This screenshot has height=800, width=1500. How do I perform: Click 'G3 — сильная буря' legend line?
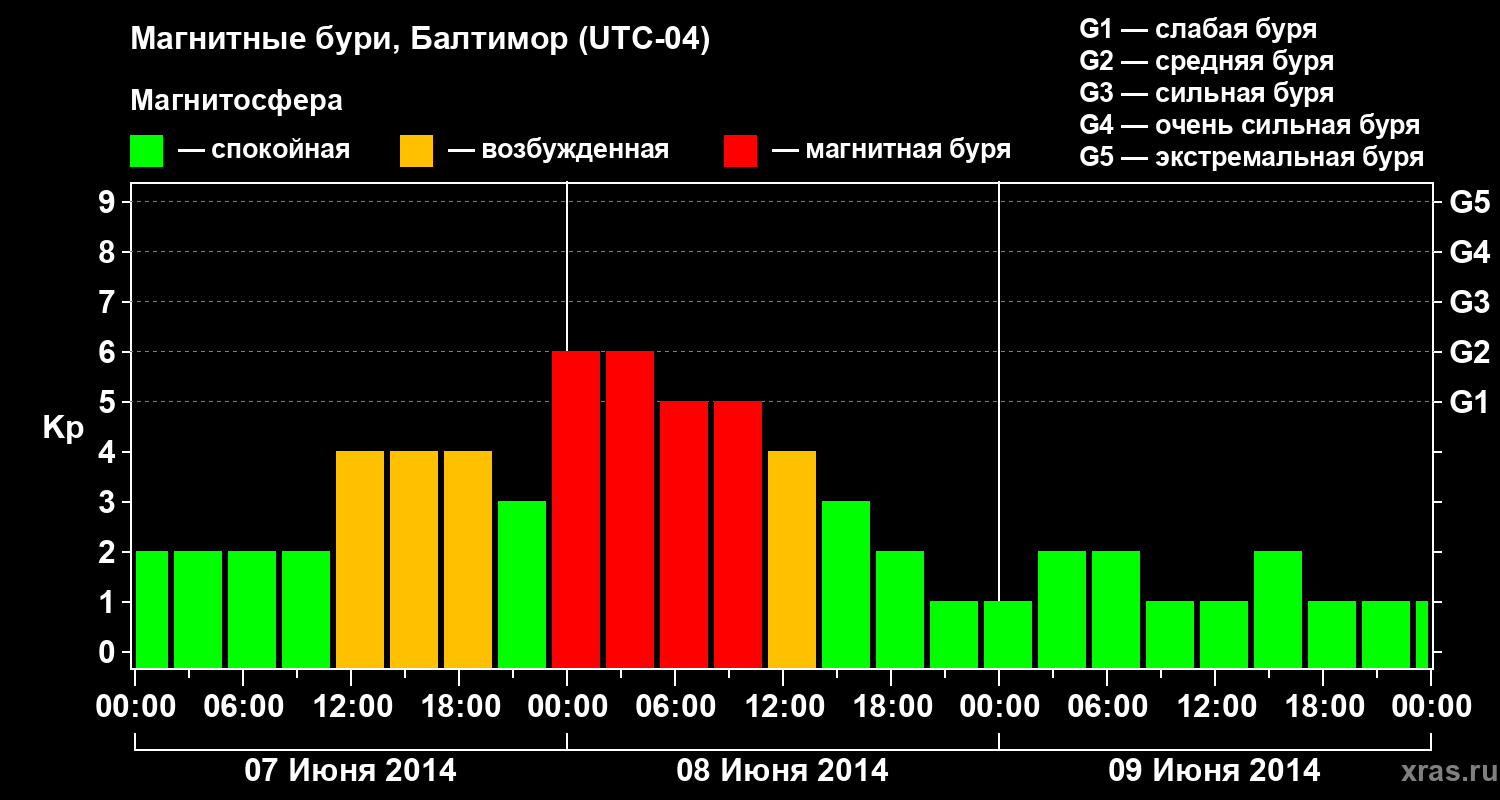click(x=1207, y=93)
